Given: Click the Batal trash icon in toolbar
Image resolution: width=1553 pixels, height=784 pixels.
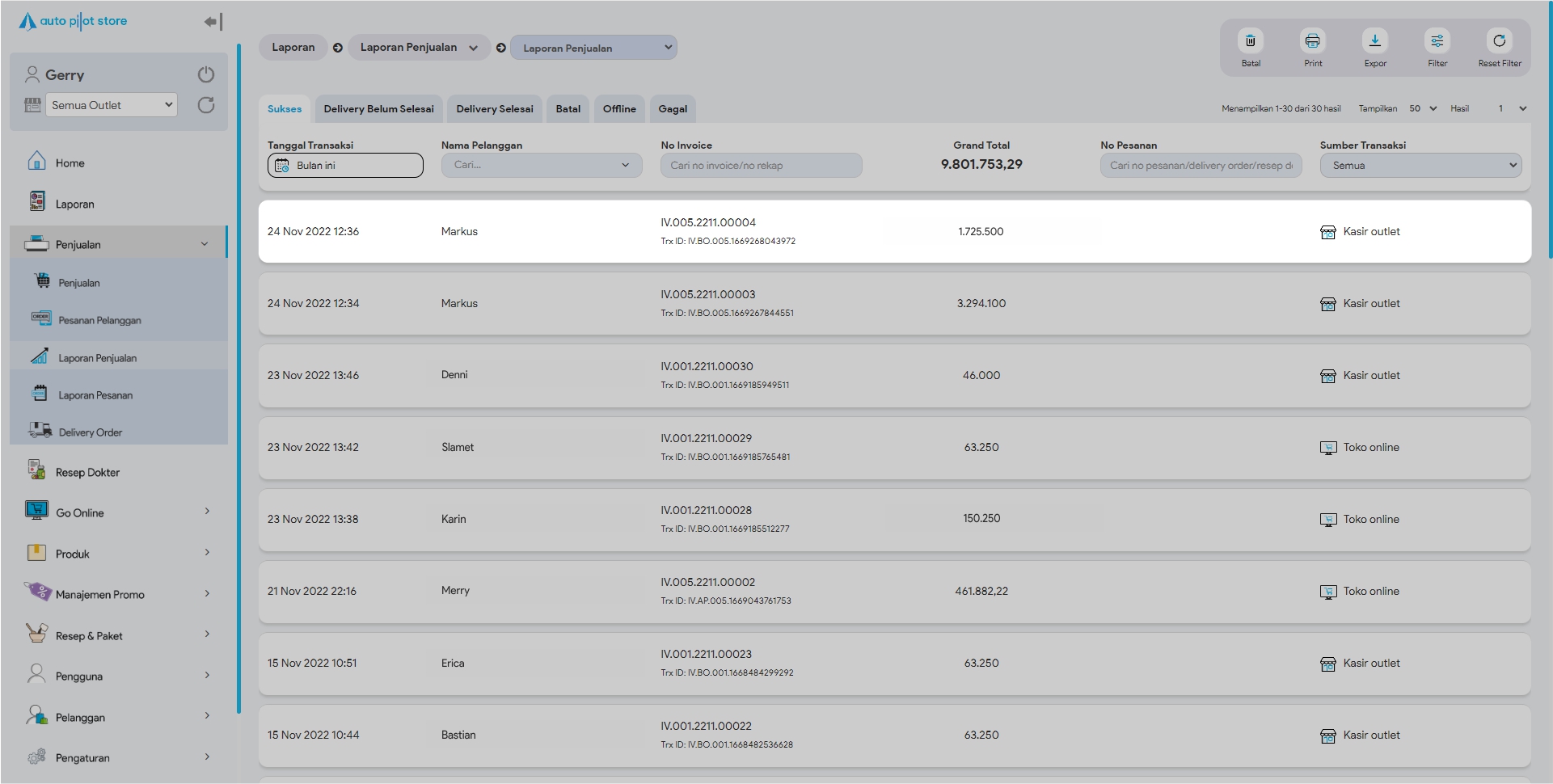Looking at the screenshot, I should 1250,41.
